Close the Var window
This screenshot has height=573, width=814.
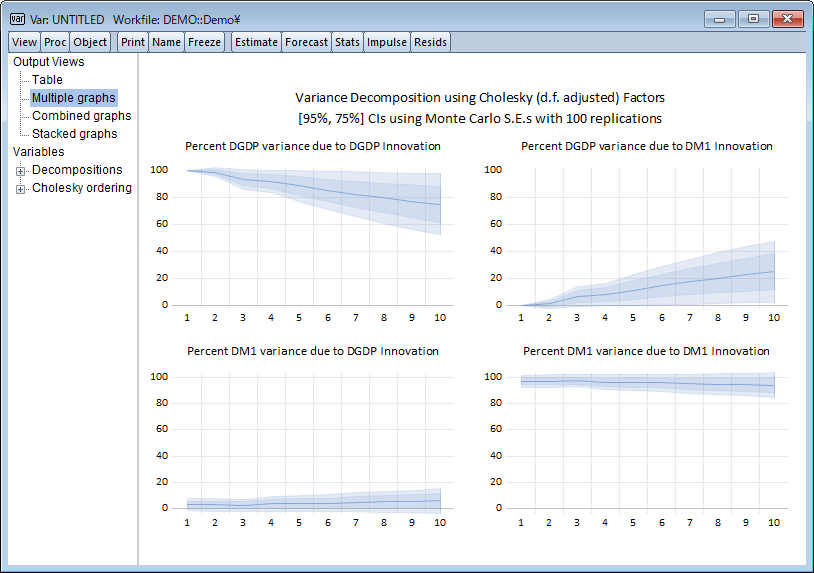(788, 19)
